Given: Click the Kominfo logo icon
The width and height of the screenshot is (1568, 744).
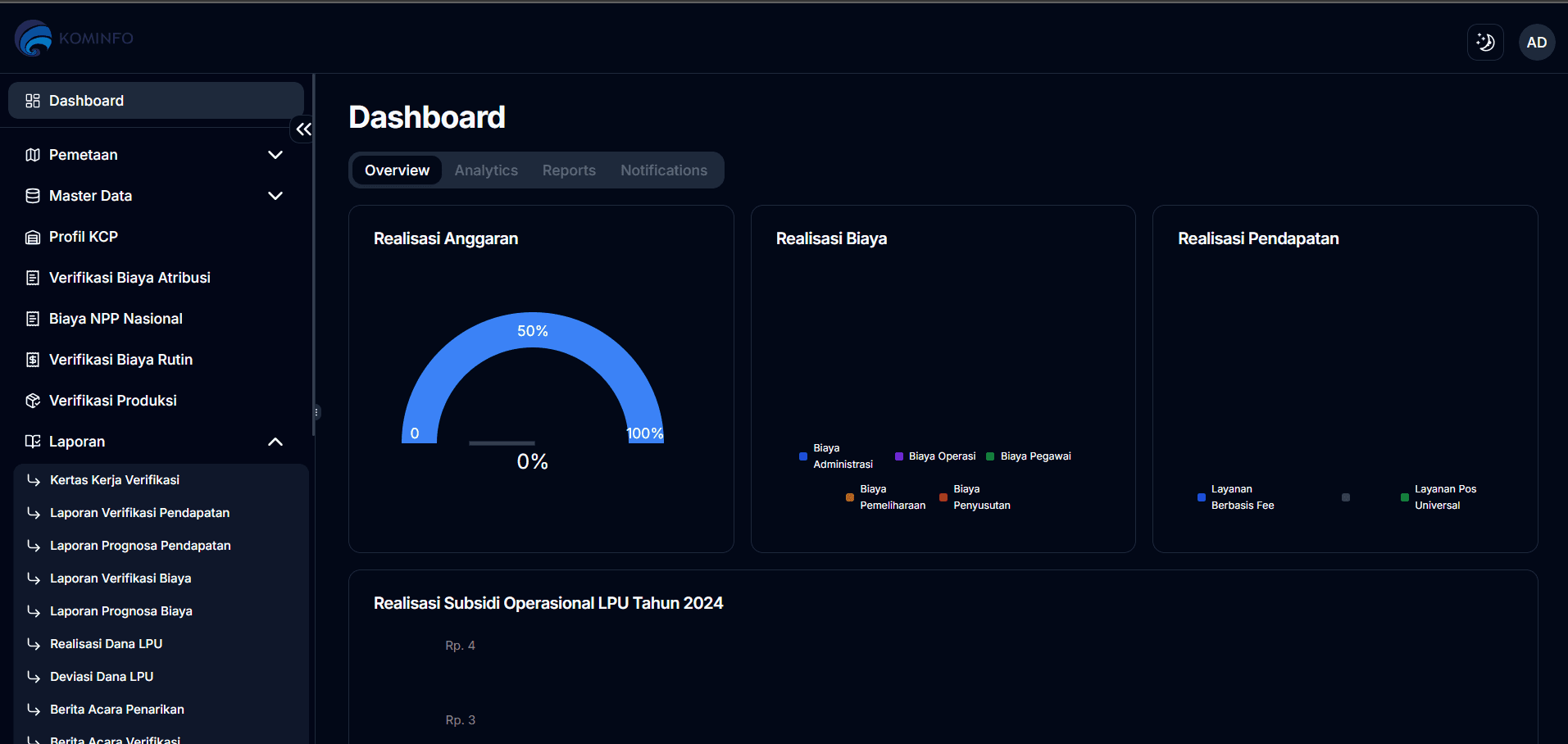Looking at the screenshot, I should point(34,39).
